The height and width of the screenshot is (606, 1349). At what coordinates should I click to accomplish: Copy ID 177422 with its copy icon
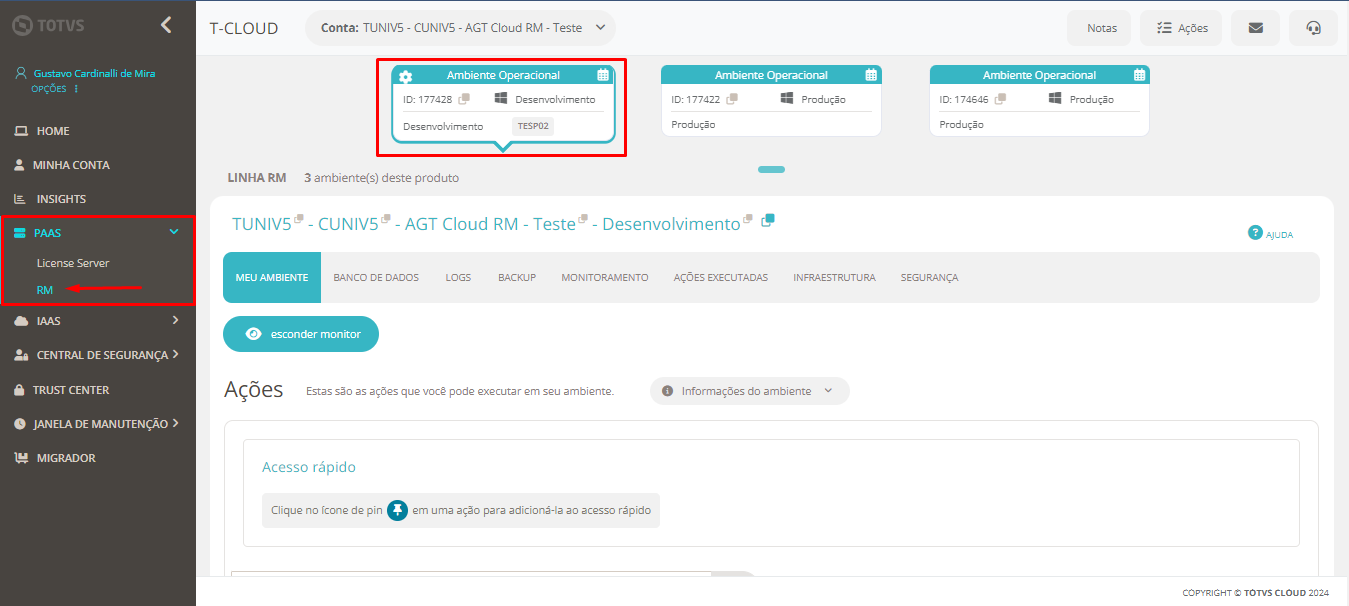coord(732,99)
